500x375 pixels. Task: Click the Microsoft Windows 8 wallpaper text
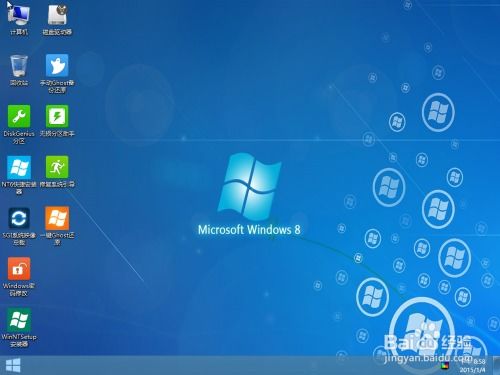(249, 230)
